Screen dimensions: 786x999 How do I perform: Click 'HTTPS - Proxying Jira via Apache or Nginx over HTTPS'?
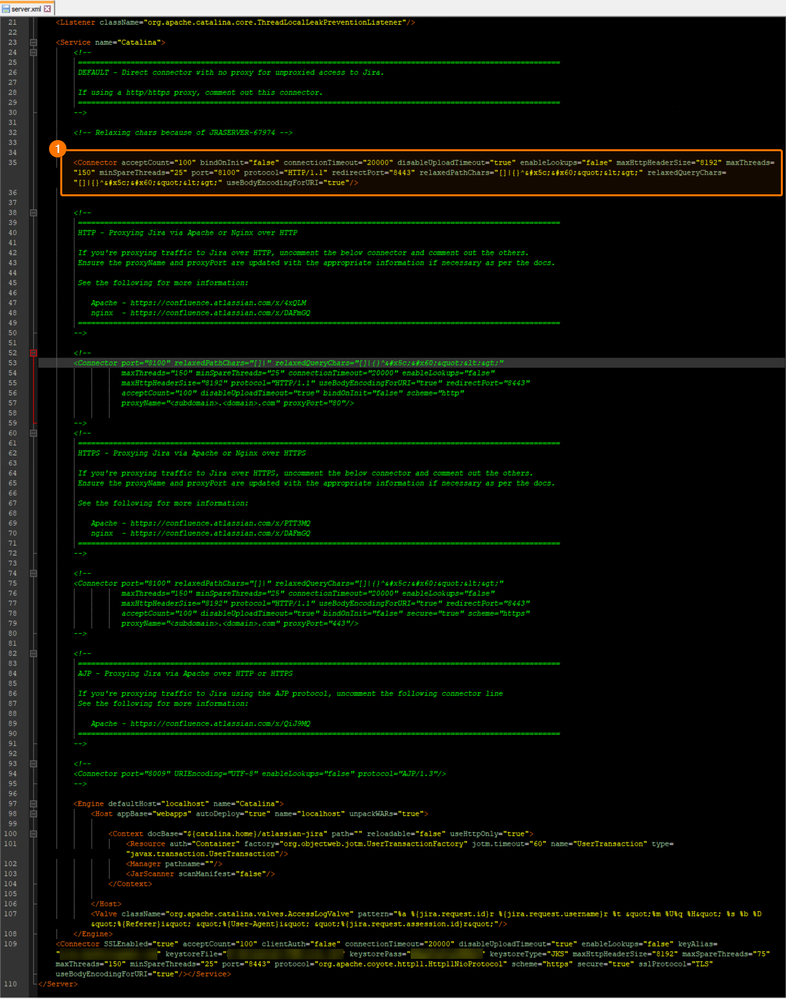tap(192, 453)
